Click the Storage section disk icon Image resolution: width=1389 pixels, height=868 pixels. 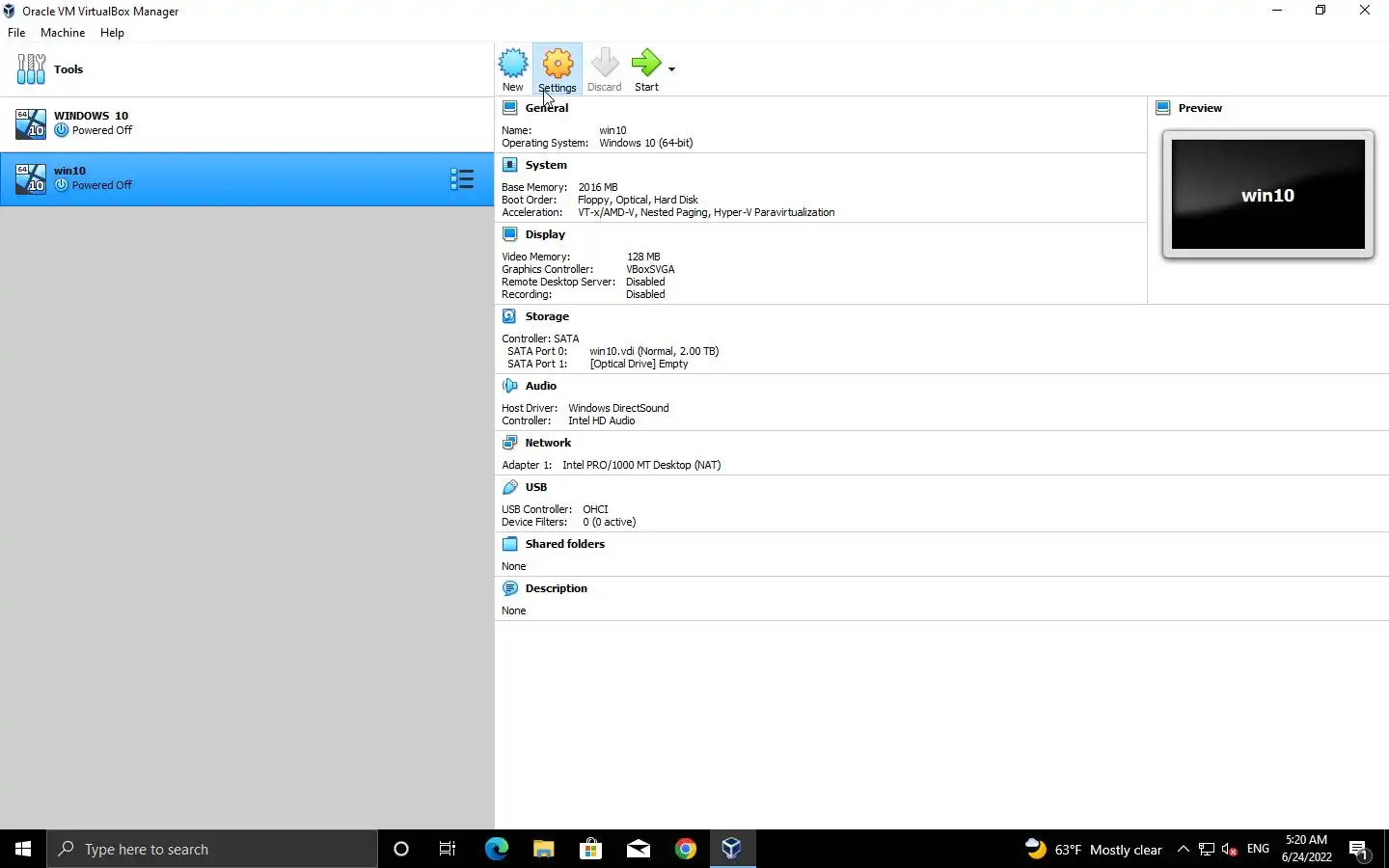[510, 316]
